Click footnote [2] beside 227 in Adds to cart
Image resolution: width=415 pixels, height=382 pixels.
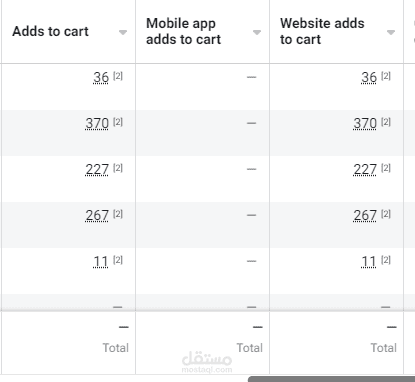click(x=118, y=168)
